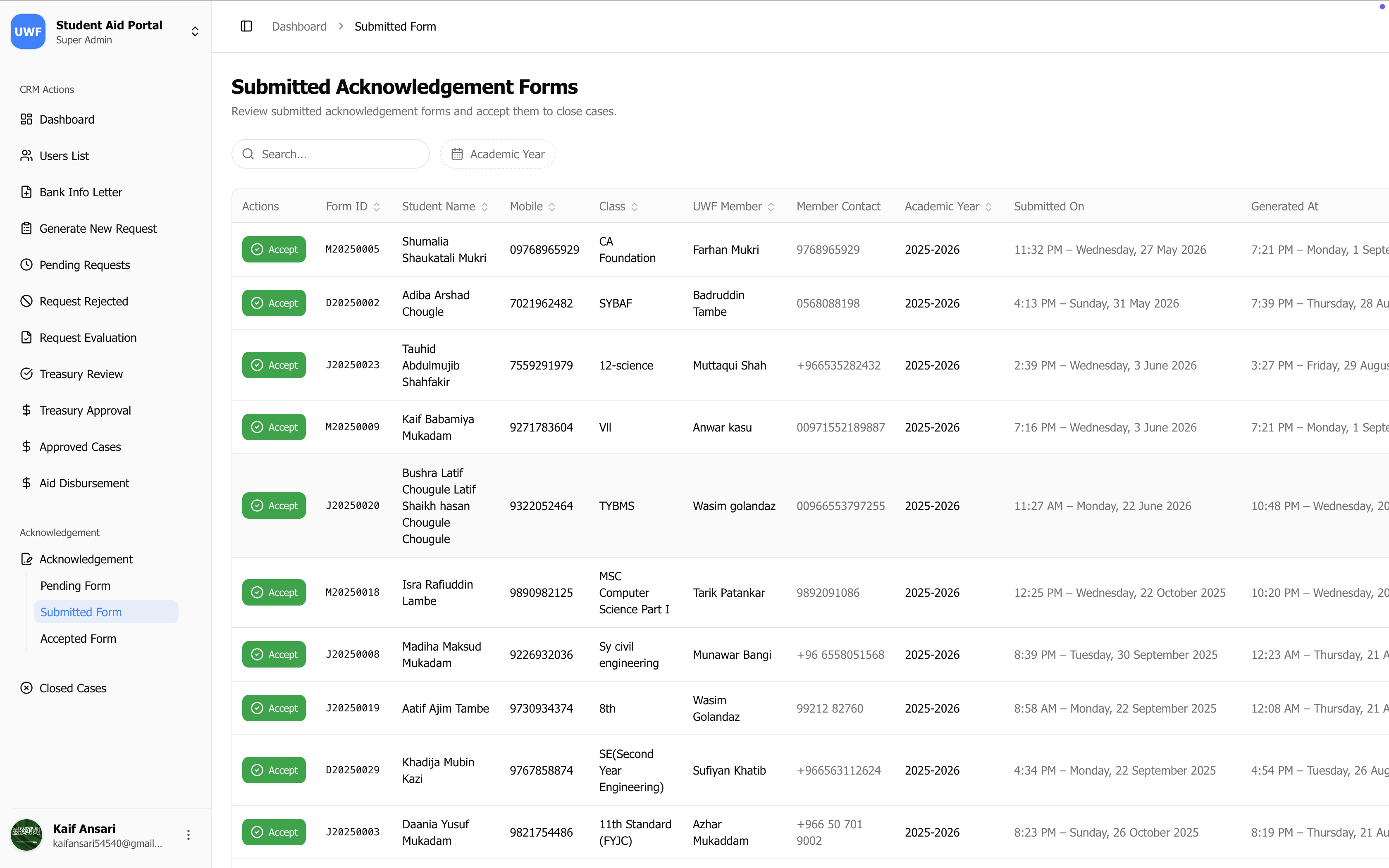This screenshot has height=868, width=1389.
Task: Expand the Student Aid Portal switcher
Action: pyautogui.click(x=195, y=31)
